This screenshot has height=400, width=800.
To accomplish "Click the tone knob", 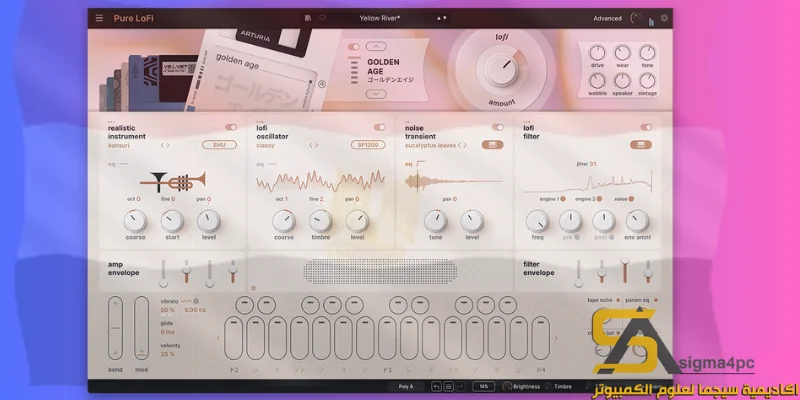I will (647, 53).
